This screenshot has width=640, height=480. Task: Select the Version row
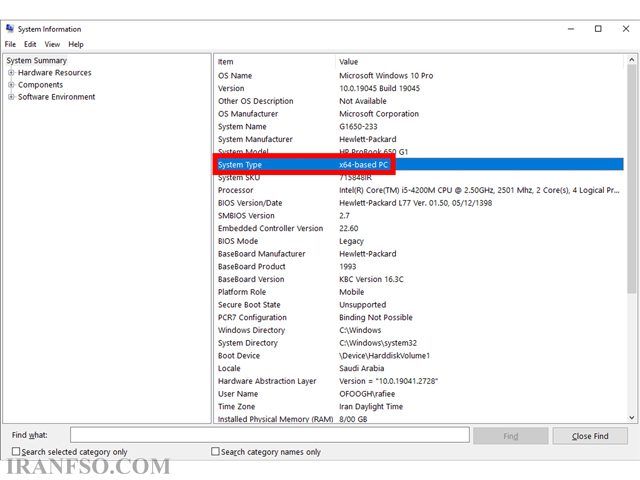tap(419, 88)
